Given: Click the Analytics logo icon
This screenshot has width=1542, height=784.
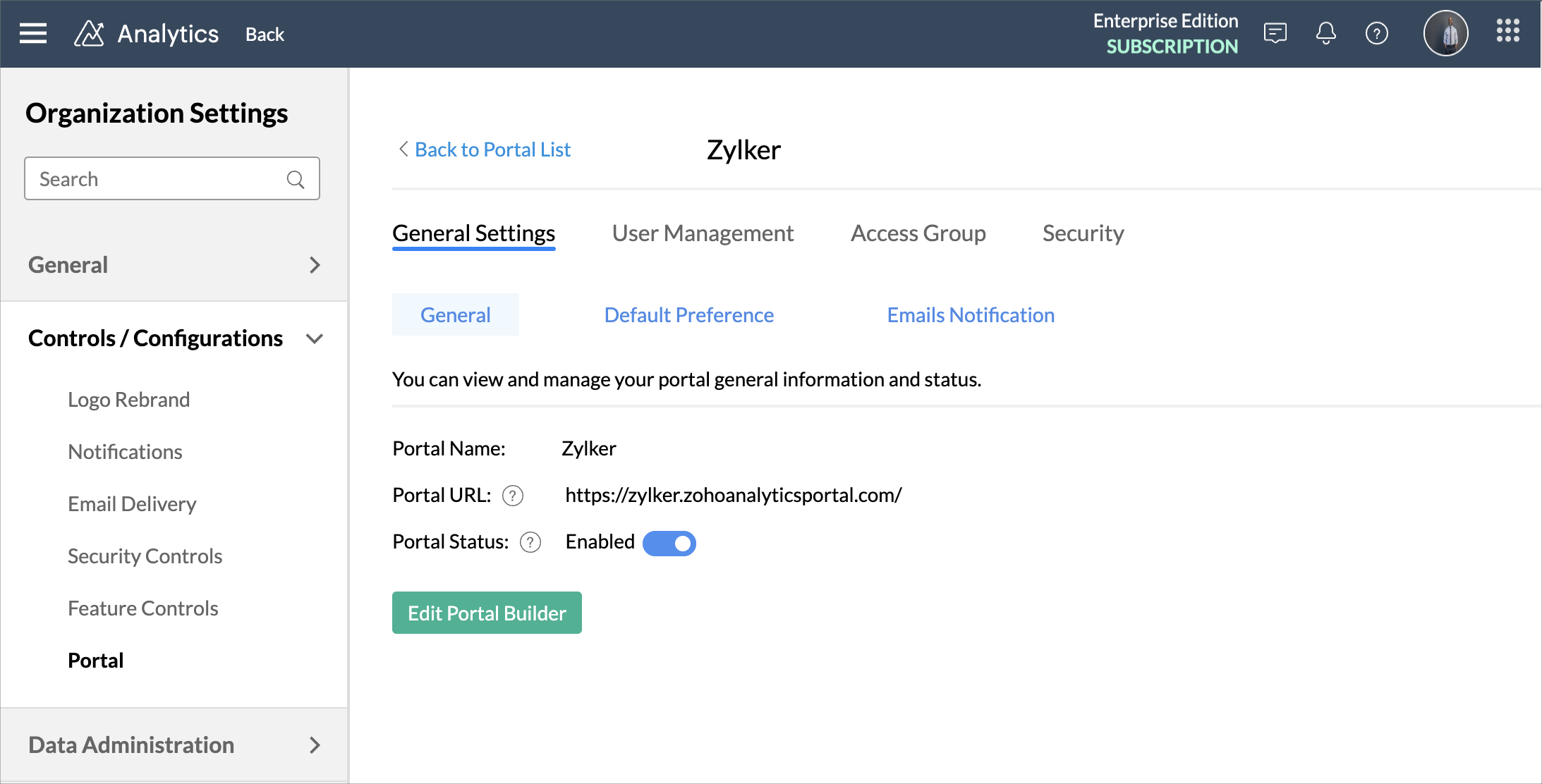Looking at the screenshot, I should click(x=89, y=33).
